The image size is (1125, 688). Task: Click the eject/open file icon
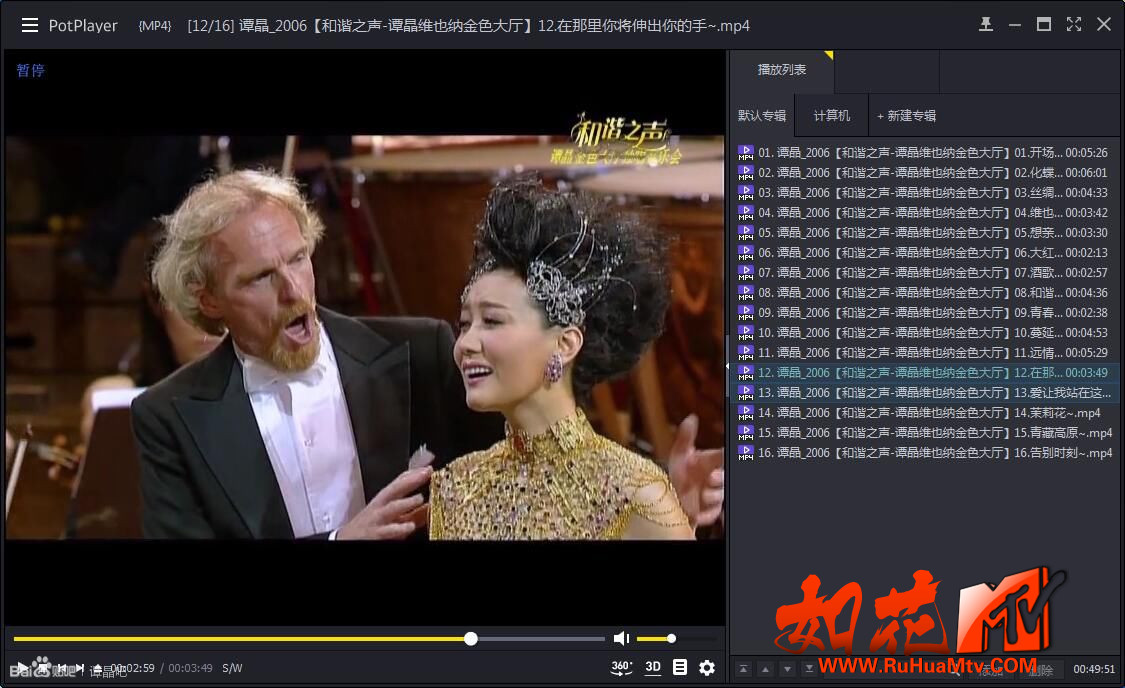98,668
